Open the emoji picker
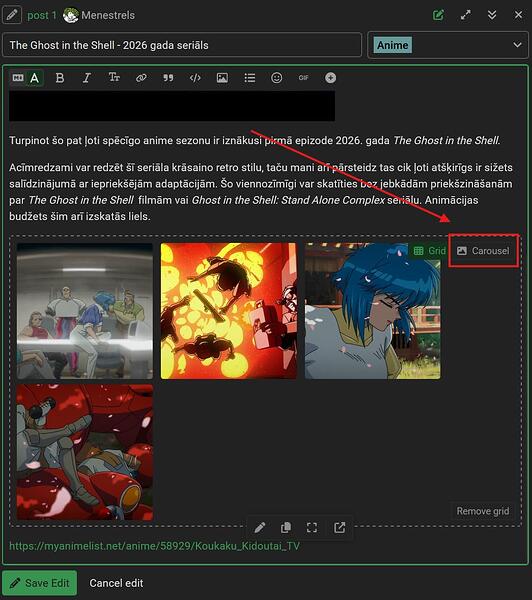The height and width of the screenshot is (600, 532). point(277,78)
